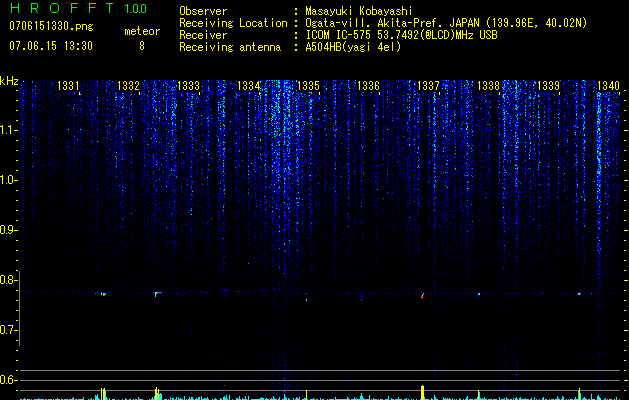Click the 1331 time marker

[x=68, y=86]
